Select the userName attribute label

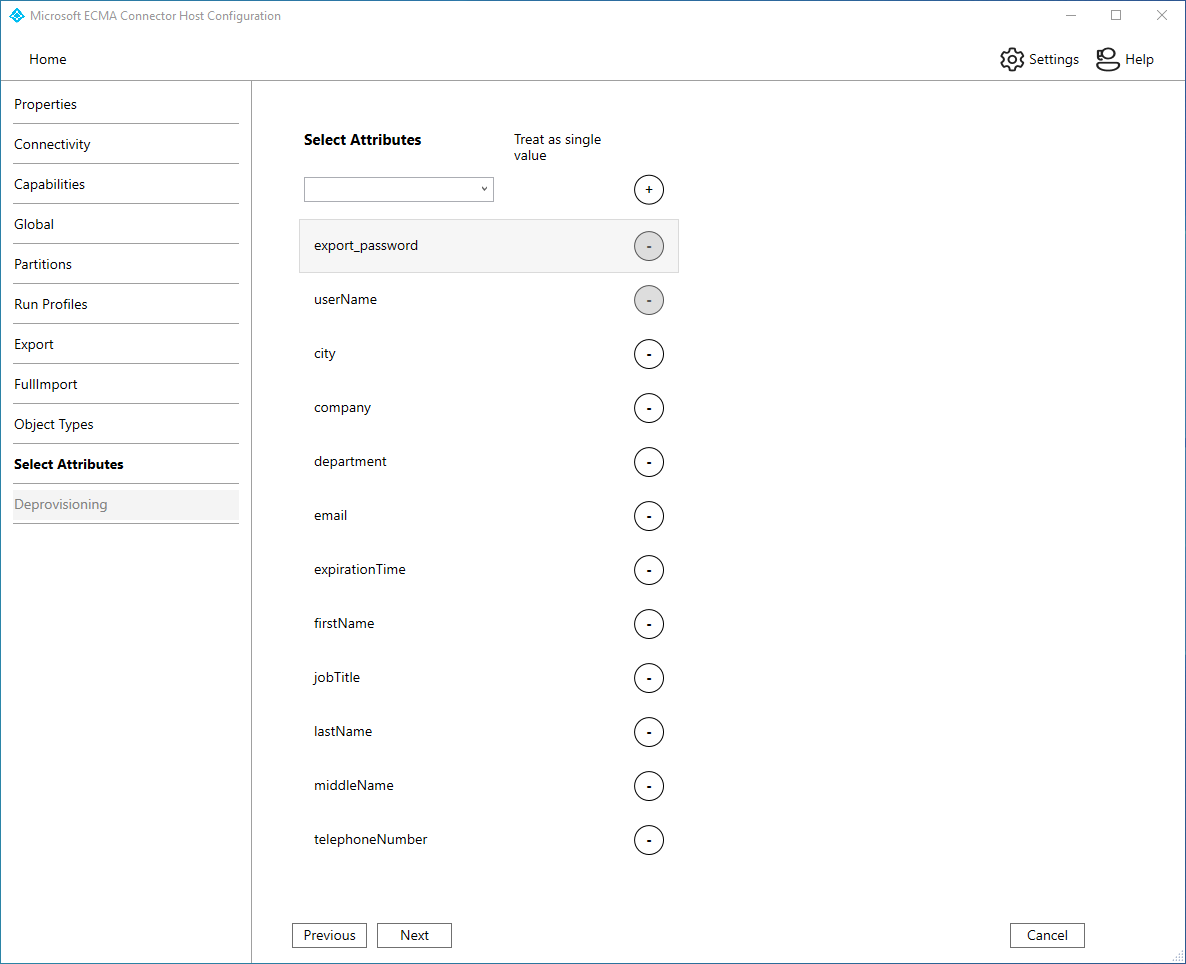click(x=346, y=300)
